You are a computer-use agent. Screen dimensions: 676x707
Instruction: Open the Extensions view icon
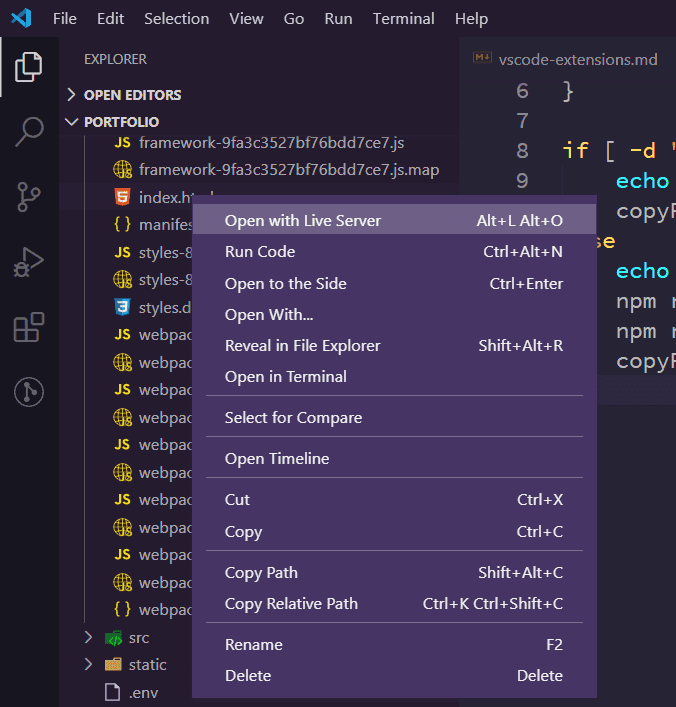point(29,327)
